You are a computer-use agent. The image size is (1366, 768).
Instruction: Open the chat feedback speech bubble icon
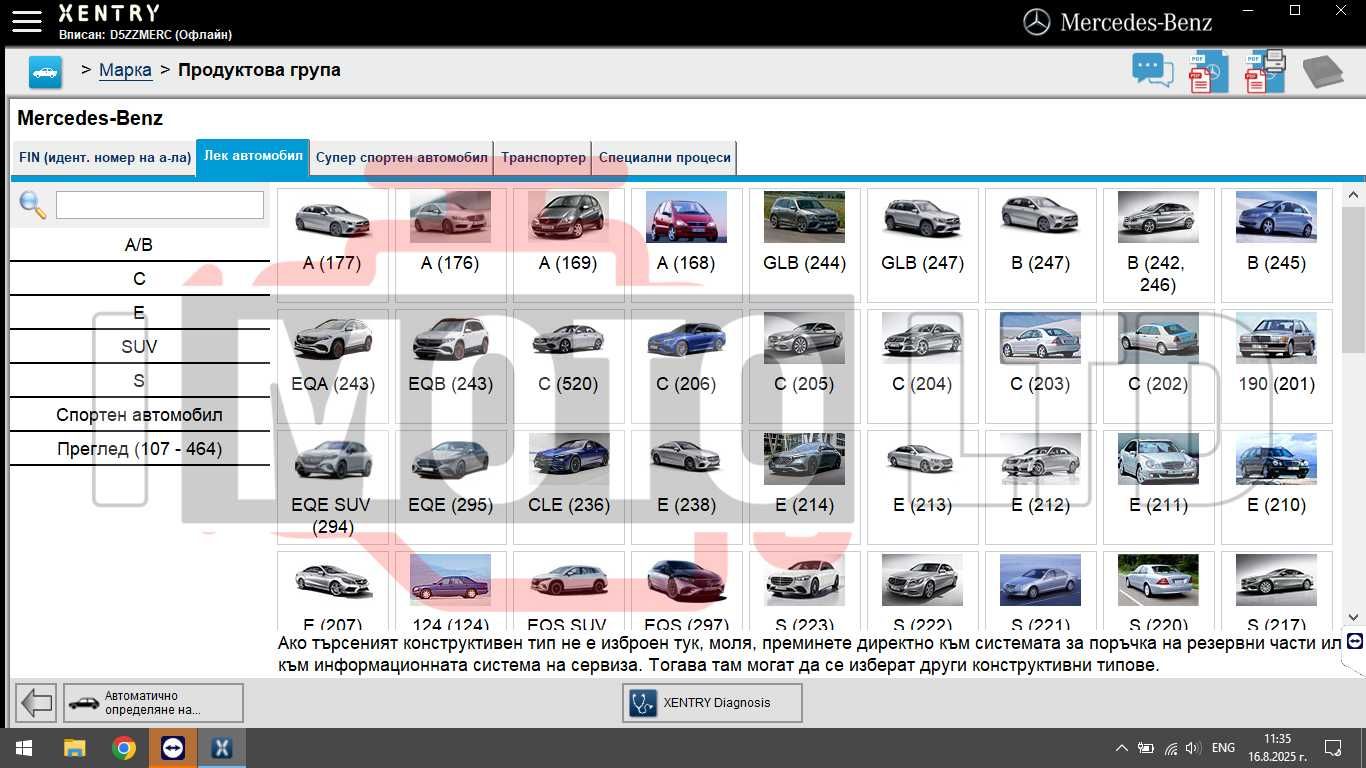[x=1152, y=71]
